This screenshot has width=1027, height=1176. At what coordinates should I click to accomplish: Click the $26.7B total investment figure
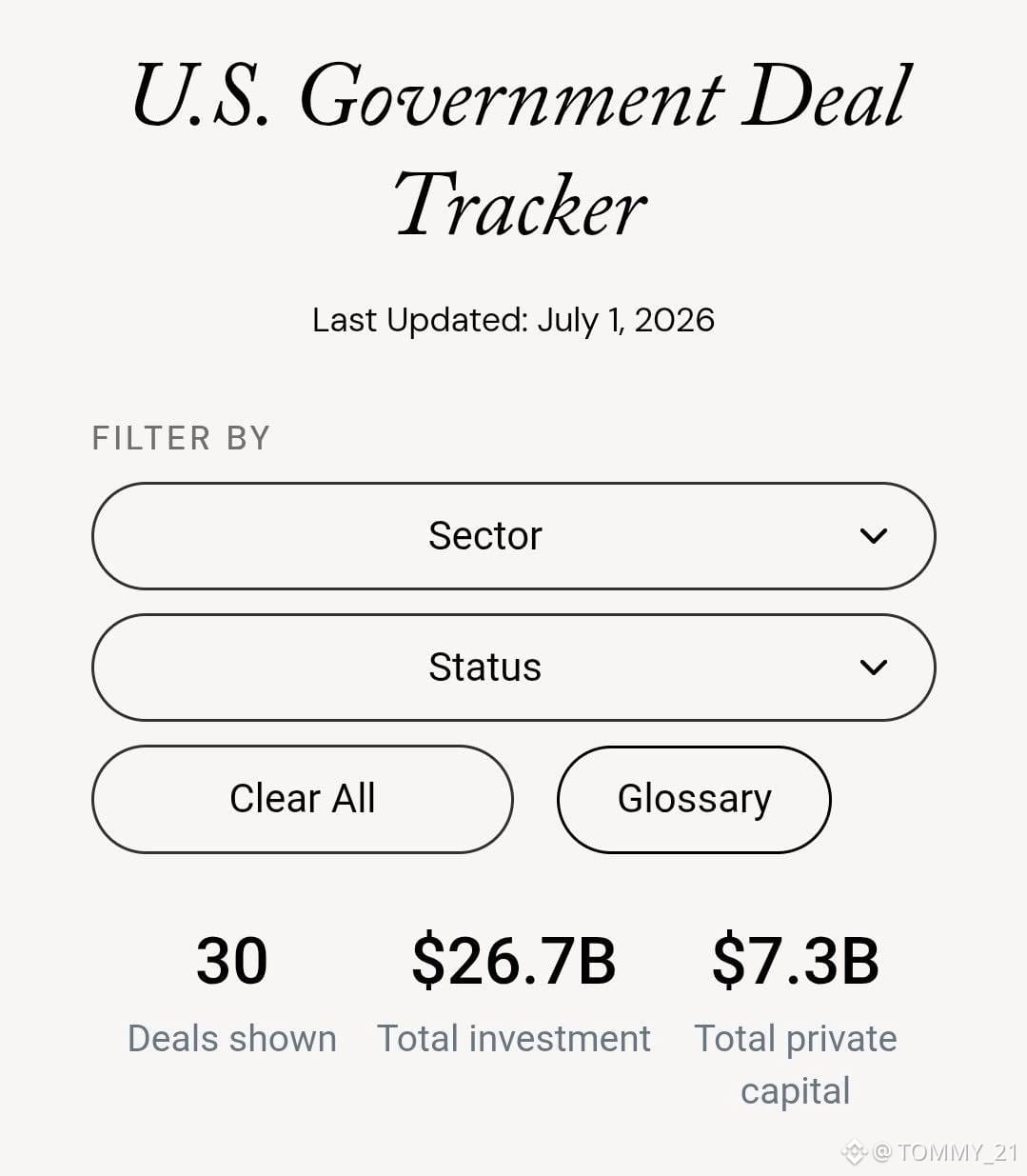point(513,961)
